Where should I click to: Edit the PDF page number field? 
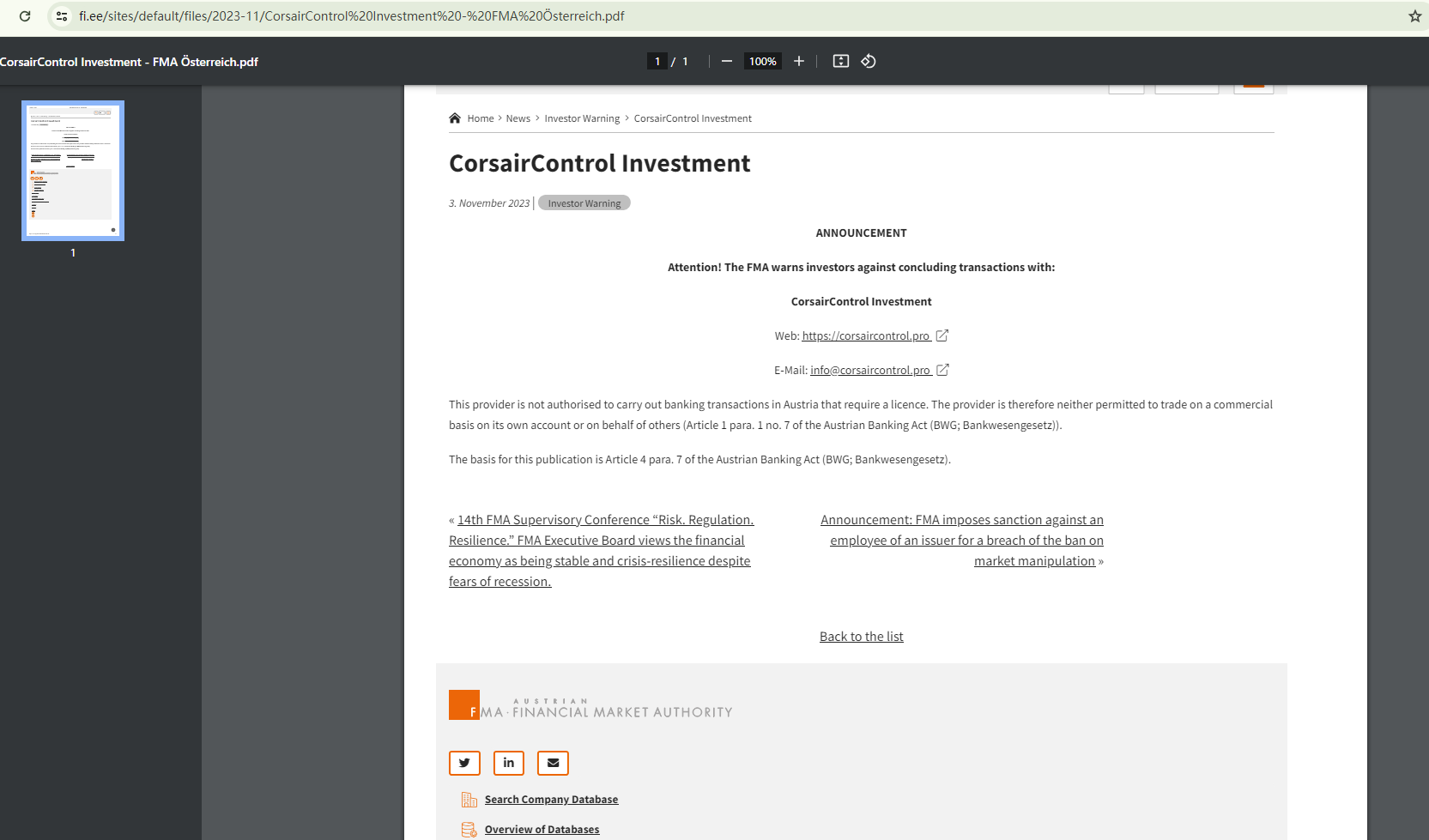657,61
